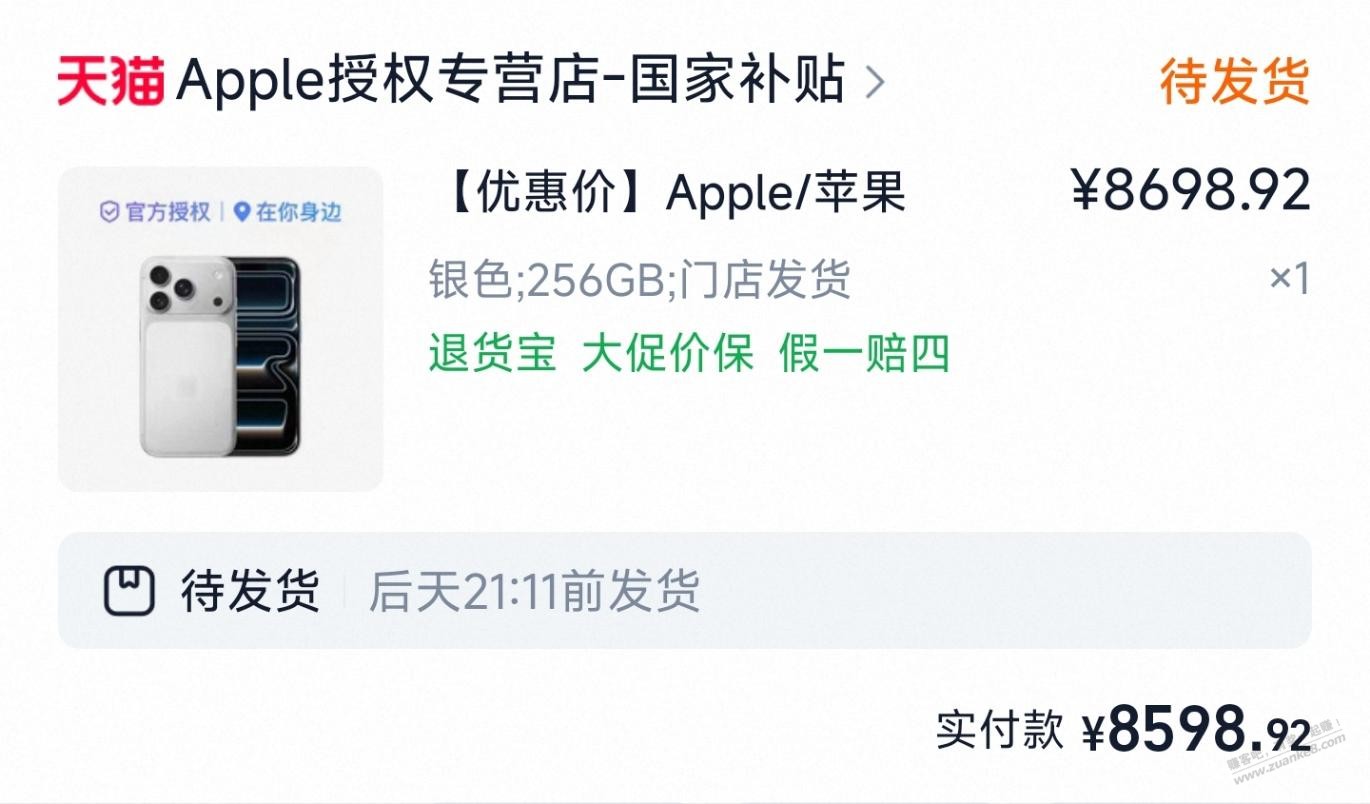Expand store page via chevron arrow
The width and height of the screenshot is (1370, 804).
tap(874, 83)
